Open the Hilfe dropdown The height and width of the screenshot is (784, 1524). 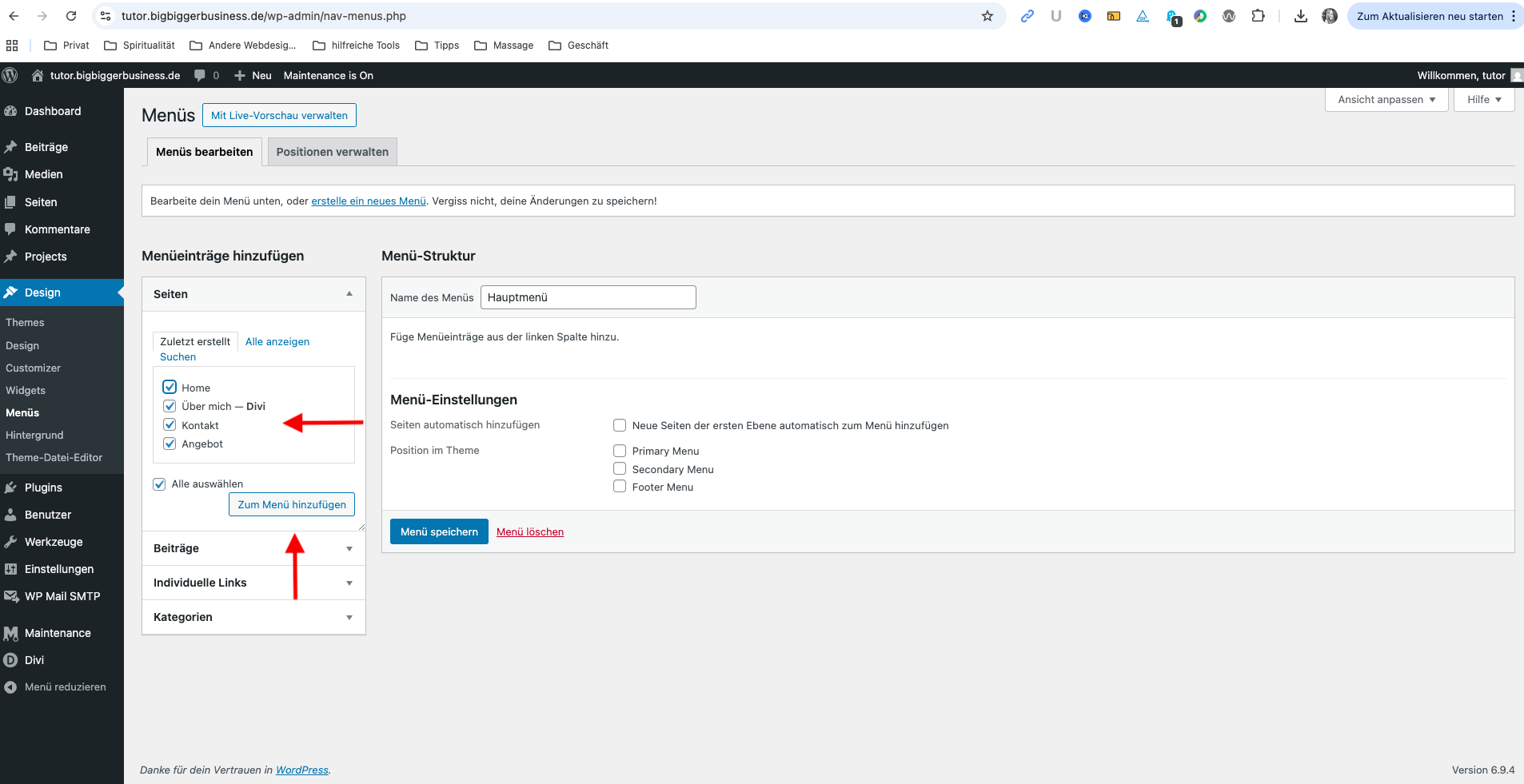click(x=1484, y=100)
